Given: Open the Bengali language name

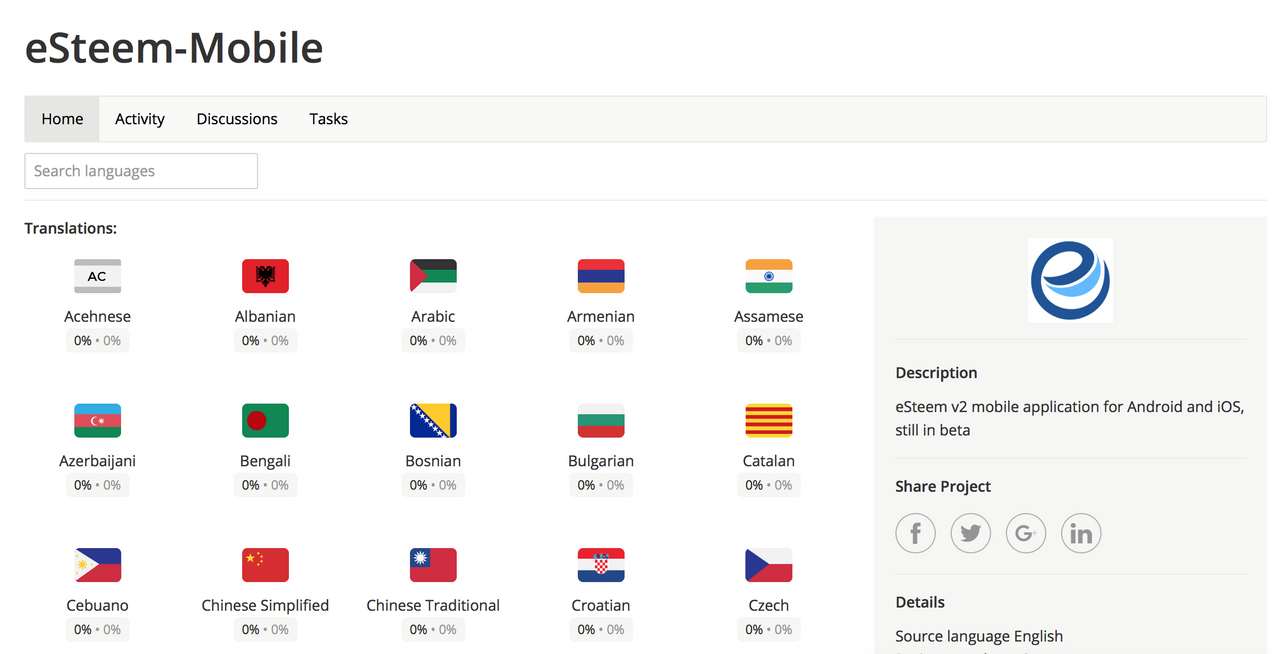Looking at the screenshot, I should 265,461.
